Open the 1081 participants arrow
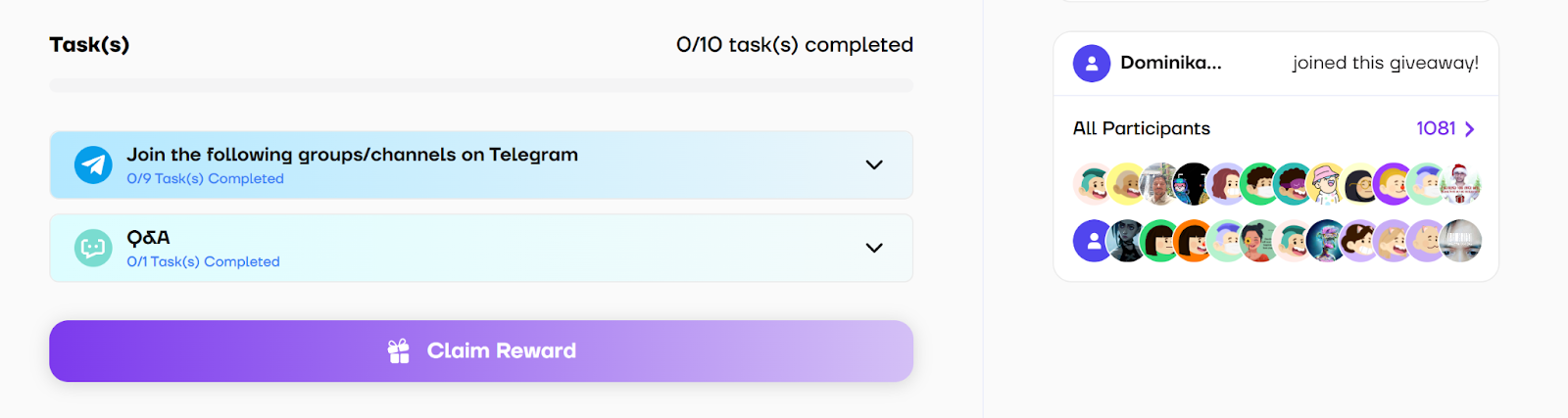Viewport: 1568px width, 418px height. pos(1469,129)
